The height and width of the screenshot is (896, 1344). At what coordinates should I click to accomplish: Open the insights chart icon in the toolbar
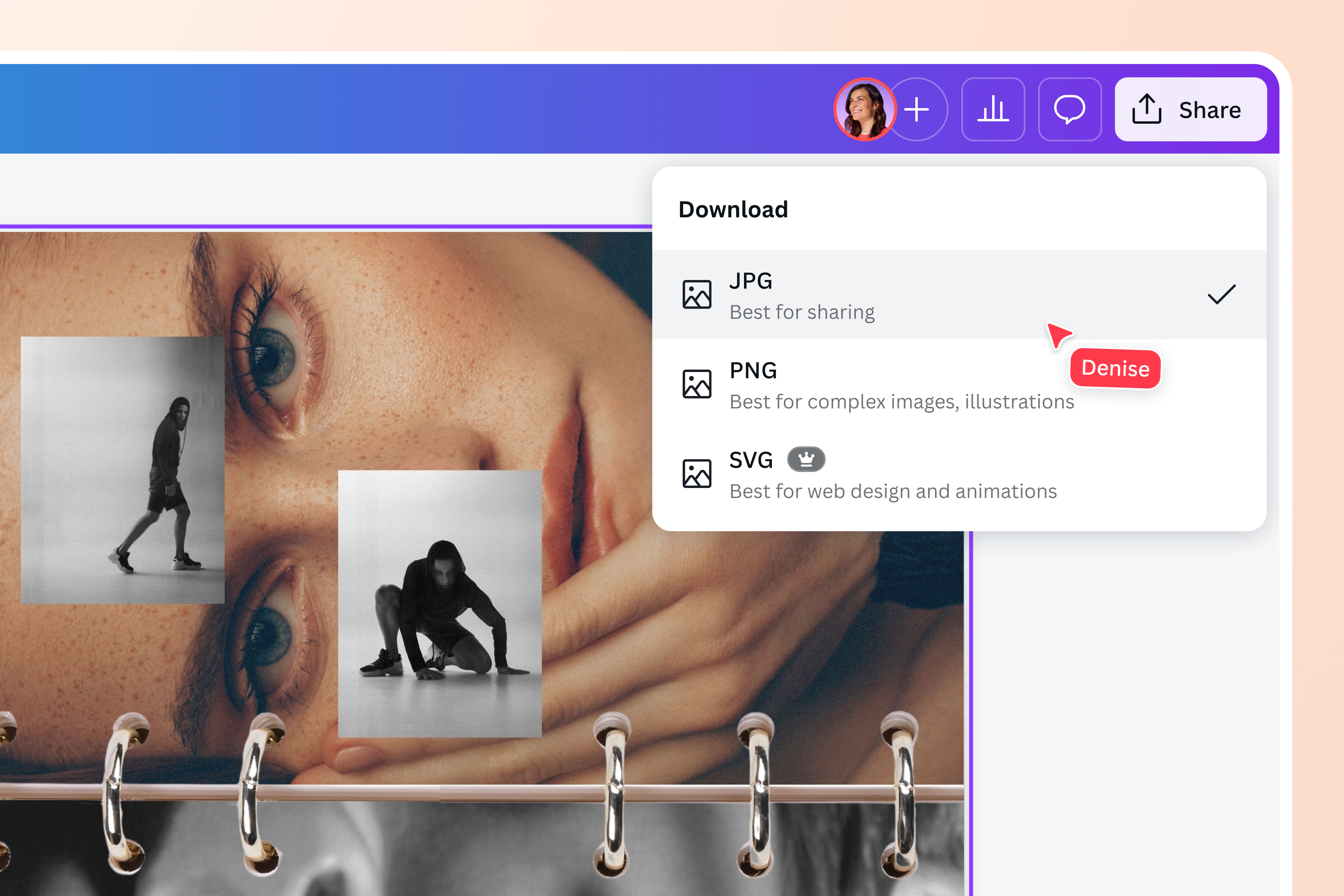click(993, 109)
